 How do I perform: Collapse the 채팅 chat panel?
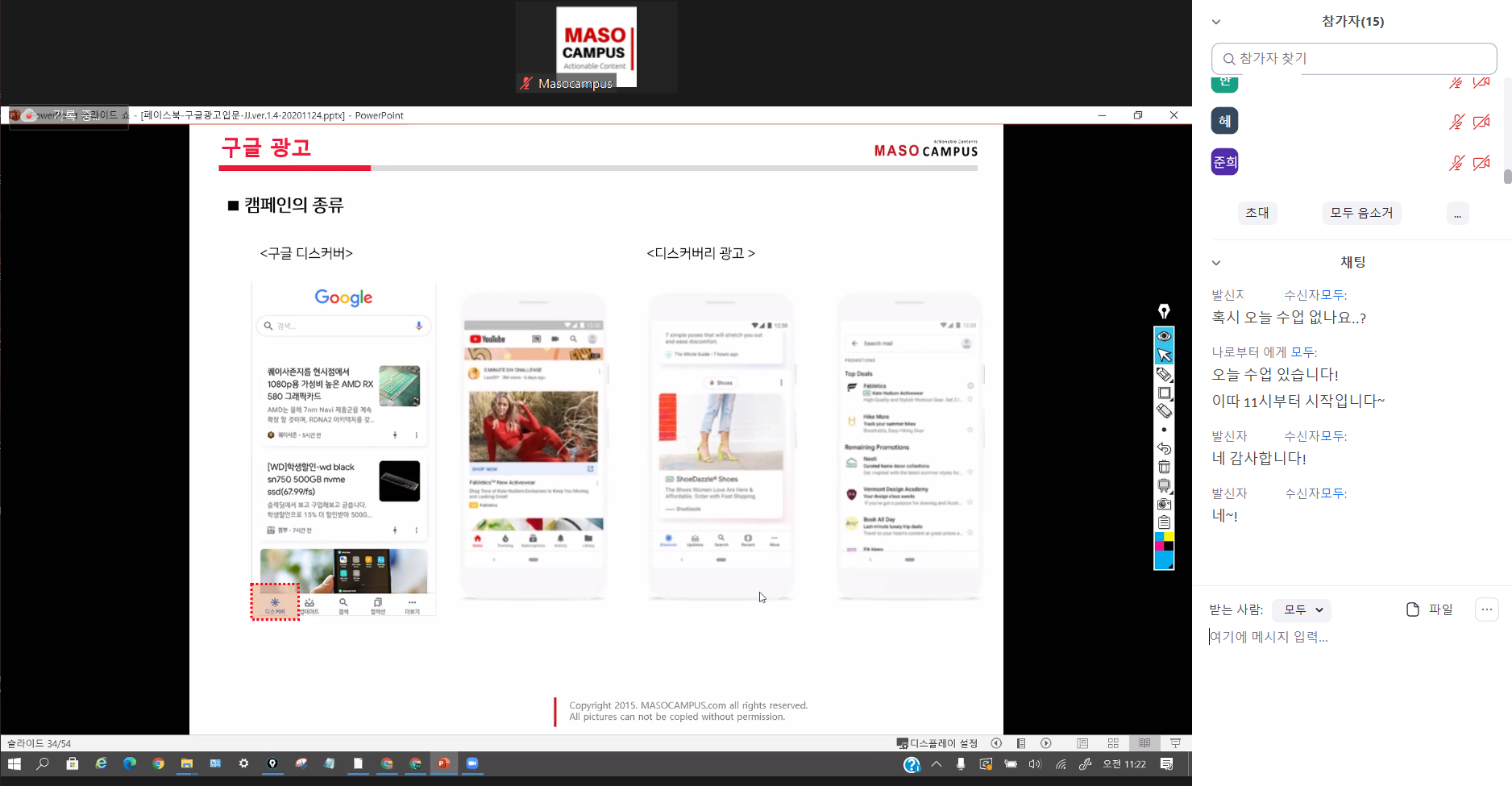1216,263
